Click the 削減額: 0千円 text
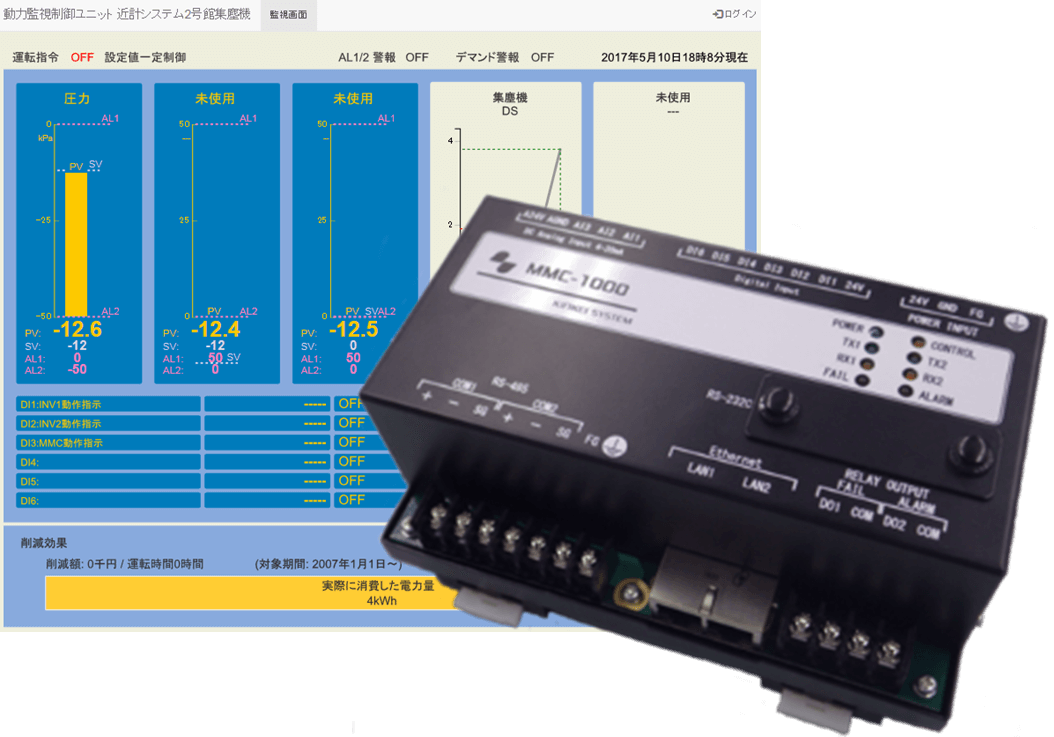 coord(81,564)
